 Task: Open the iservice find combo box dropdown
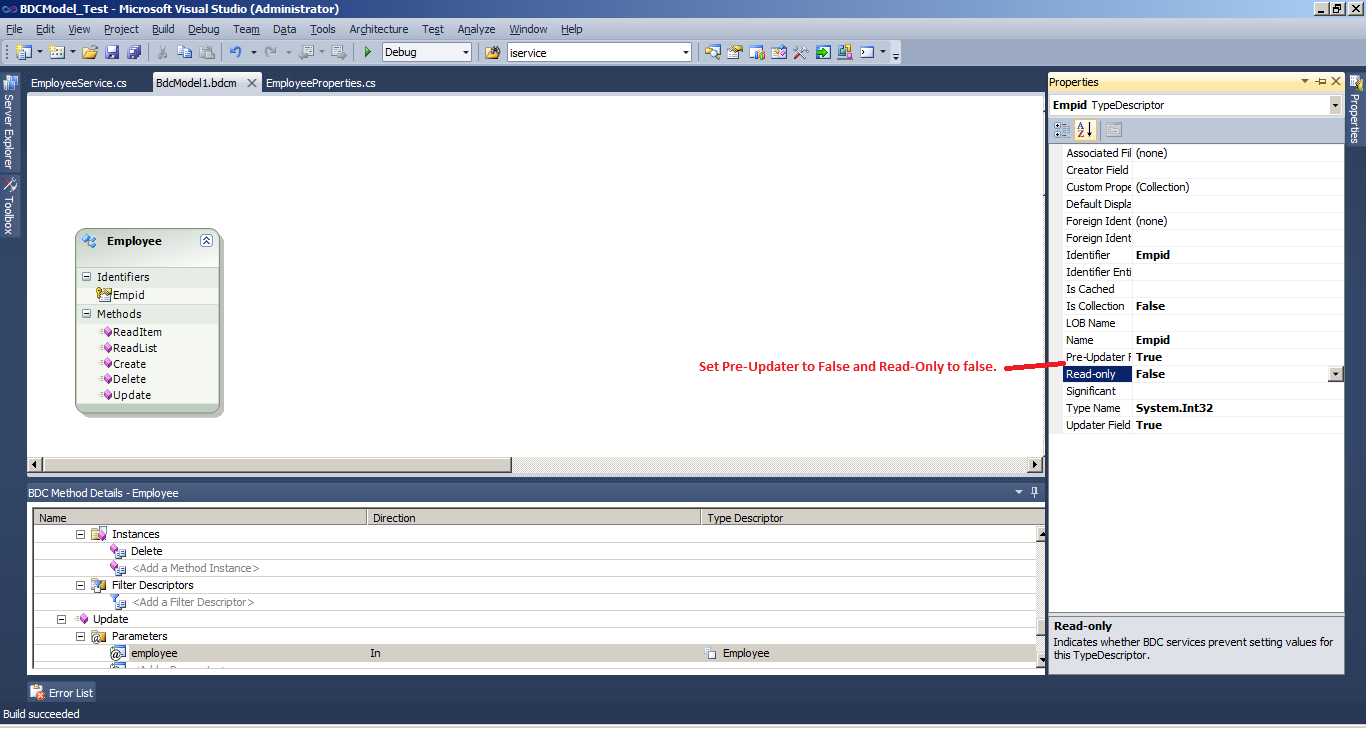point(685,52)
